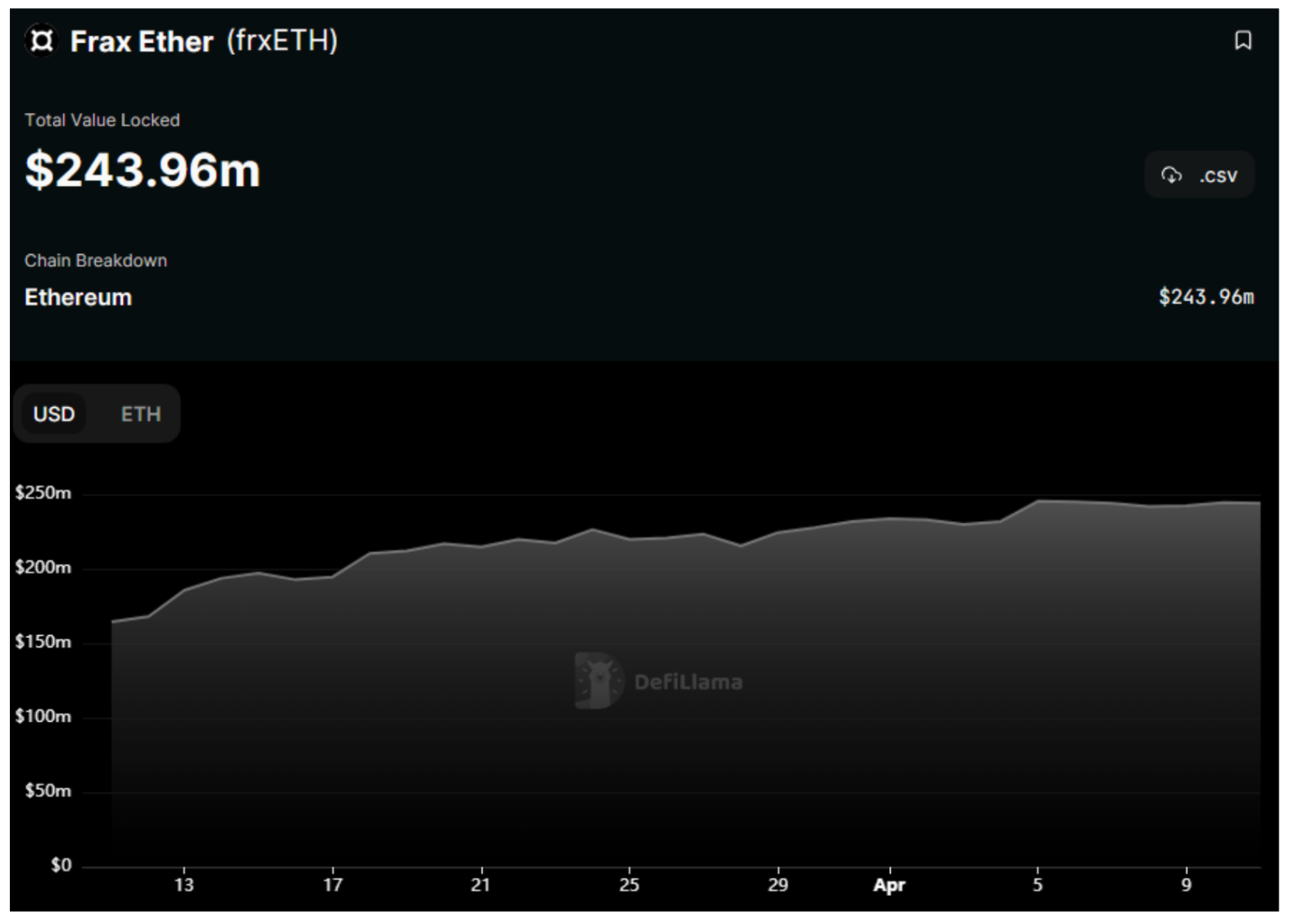1290x924 pixels.
Task: Click the $200m y-axis label
Action: tap(43, 567)
